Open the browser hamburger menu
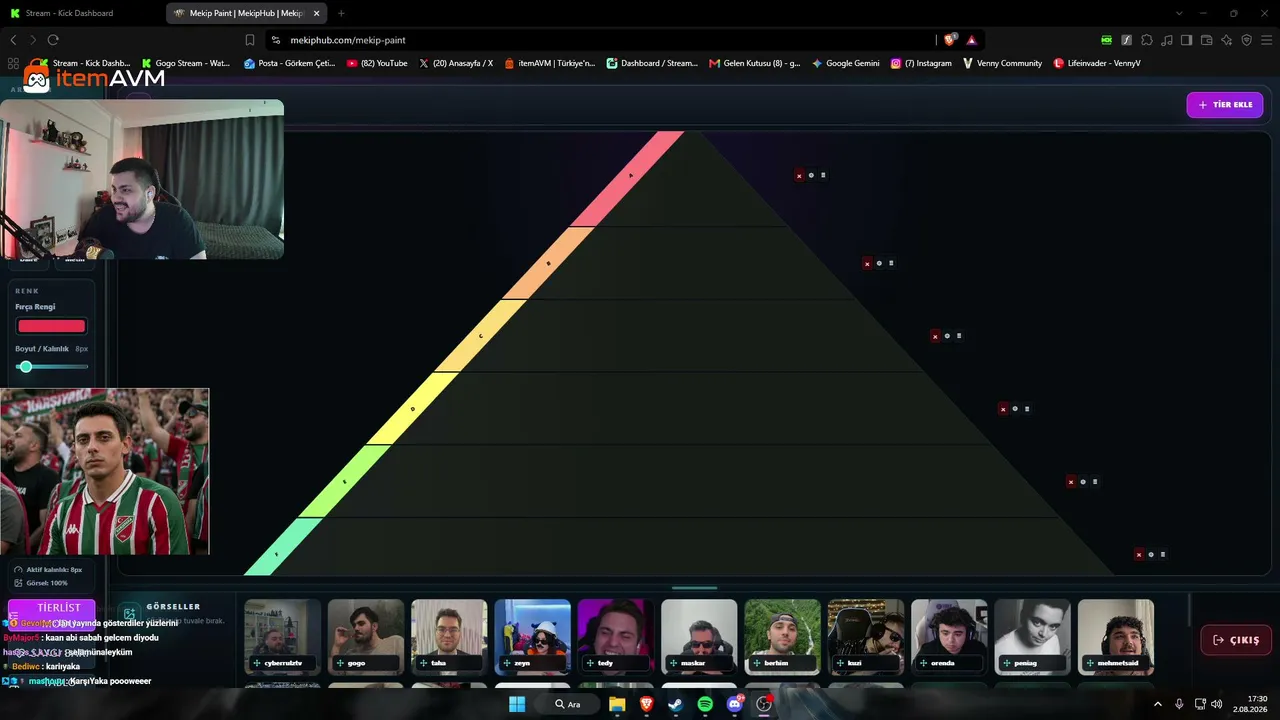1280x720 pixels. point(1267,40)
